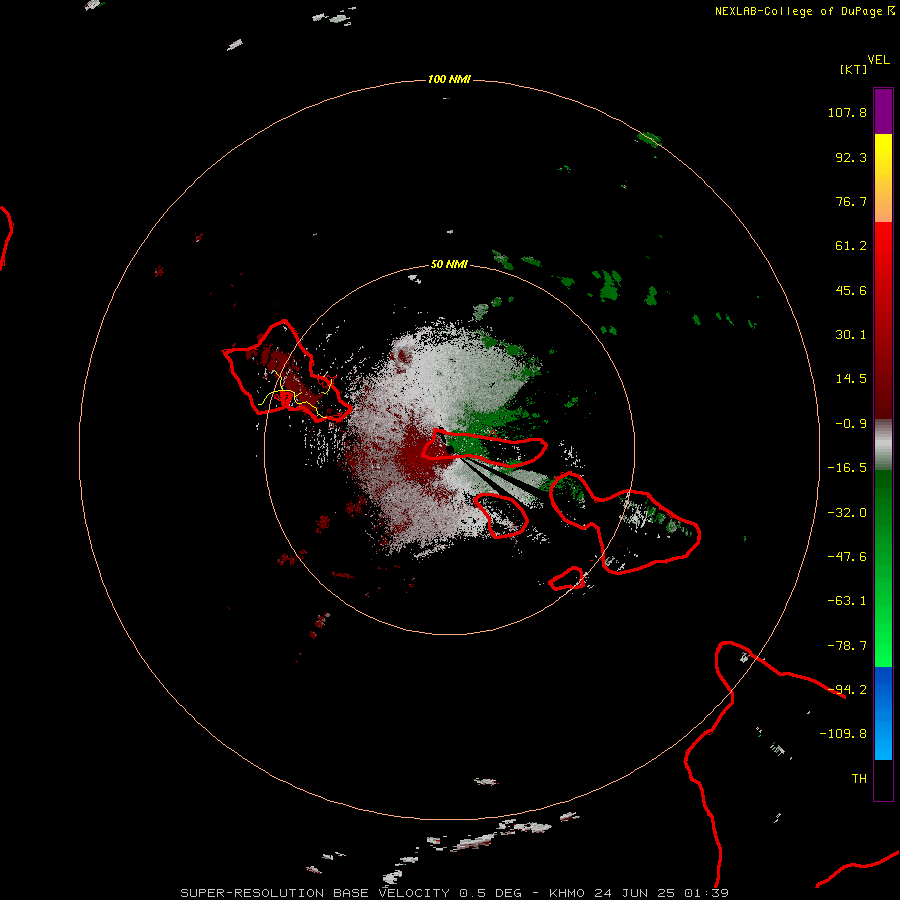Click the small circular velocity feature north of the radar
The width and height of the screenshot is (900, 900).
pyautogui.click(x=402, y=356)
